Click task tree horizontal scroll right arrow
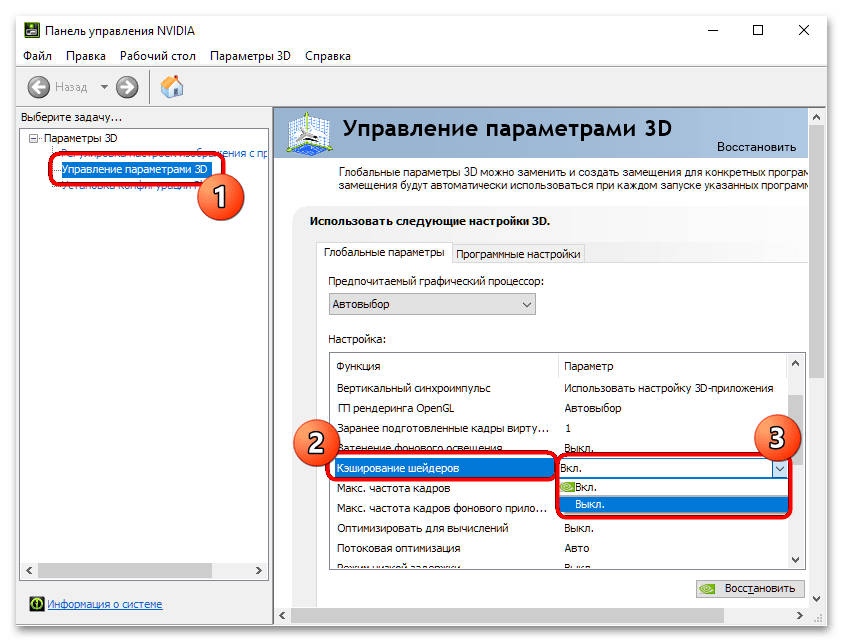Screen dimensions: 843x642 coord(259,570)
